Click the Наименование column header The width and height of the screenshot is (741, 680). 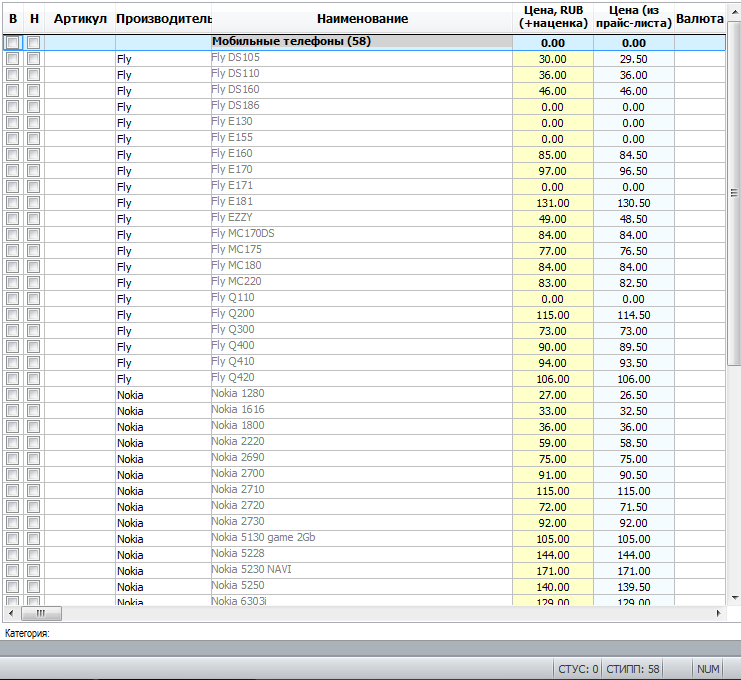coord(362,19)
